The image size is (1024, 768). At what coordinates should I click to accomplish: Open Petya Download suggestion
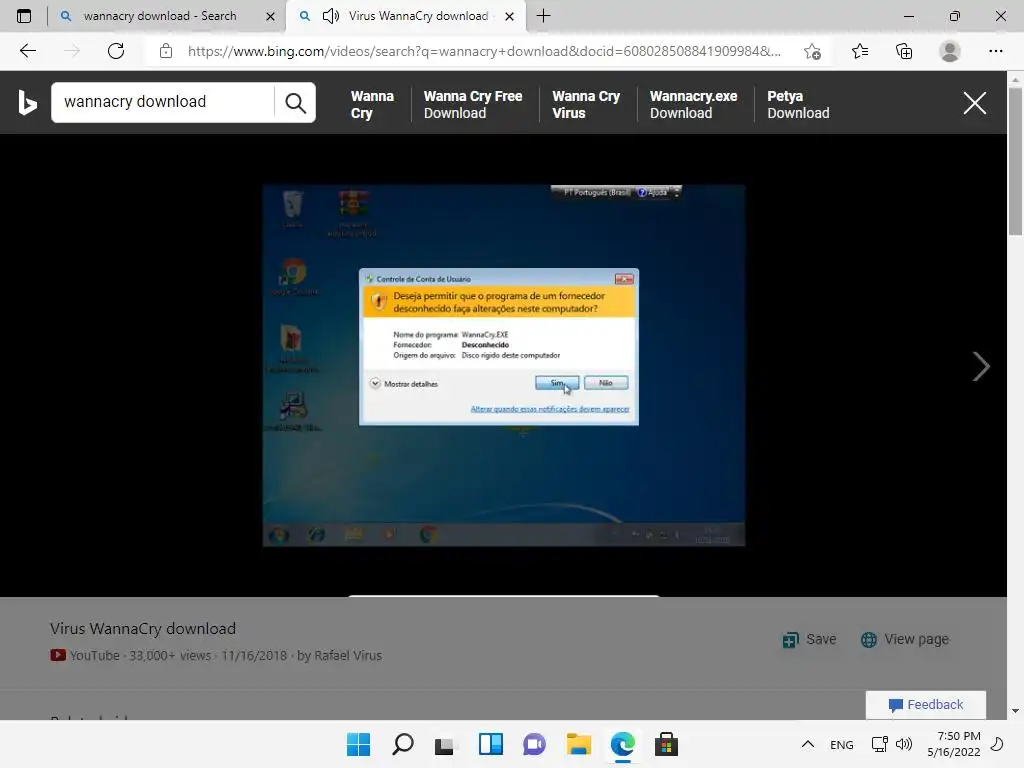pyautogui.click(x=798, y=104)
